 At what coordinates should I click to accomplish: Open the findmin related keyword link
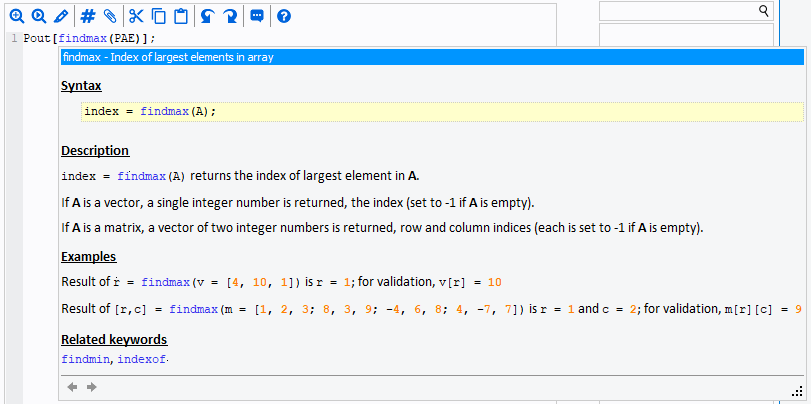[86, 359]
